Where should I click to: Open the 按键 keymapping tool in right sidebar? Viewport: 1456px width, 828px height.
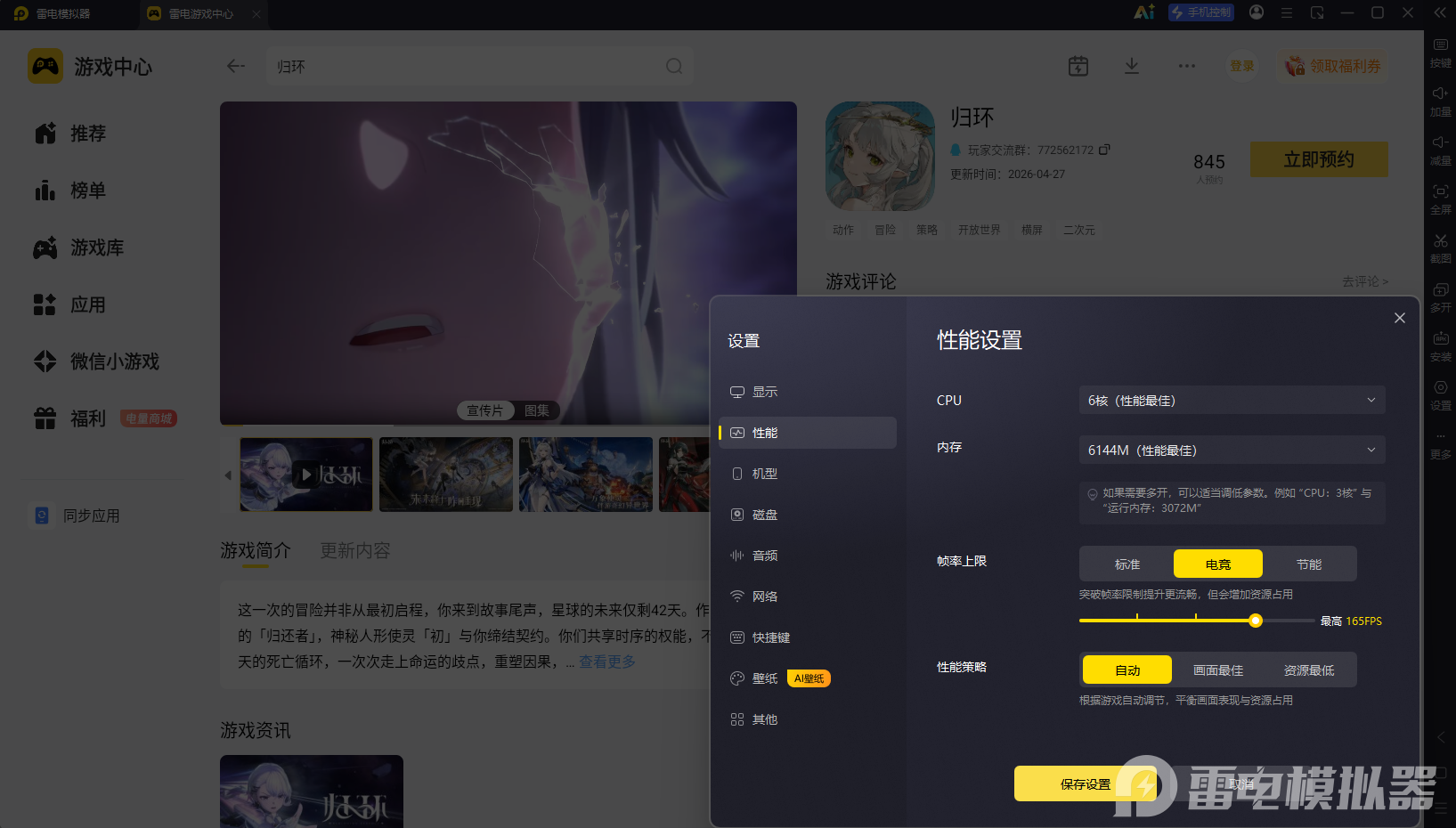[1440, 52]
